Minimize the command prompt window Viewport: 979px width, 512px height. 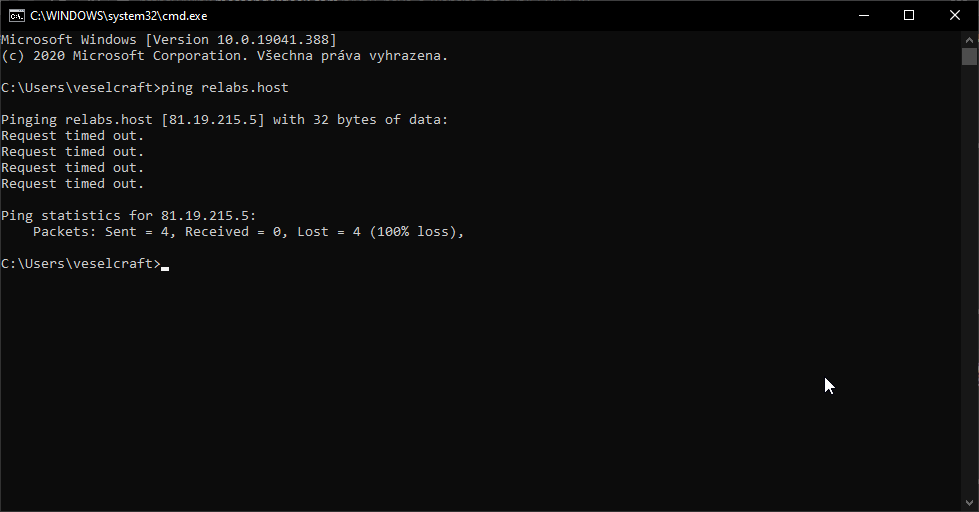coord(864,16)
